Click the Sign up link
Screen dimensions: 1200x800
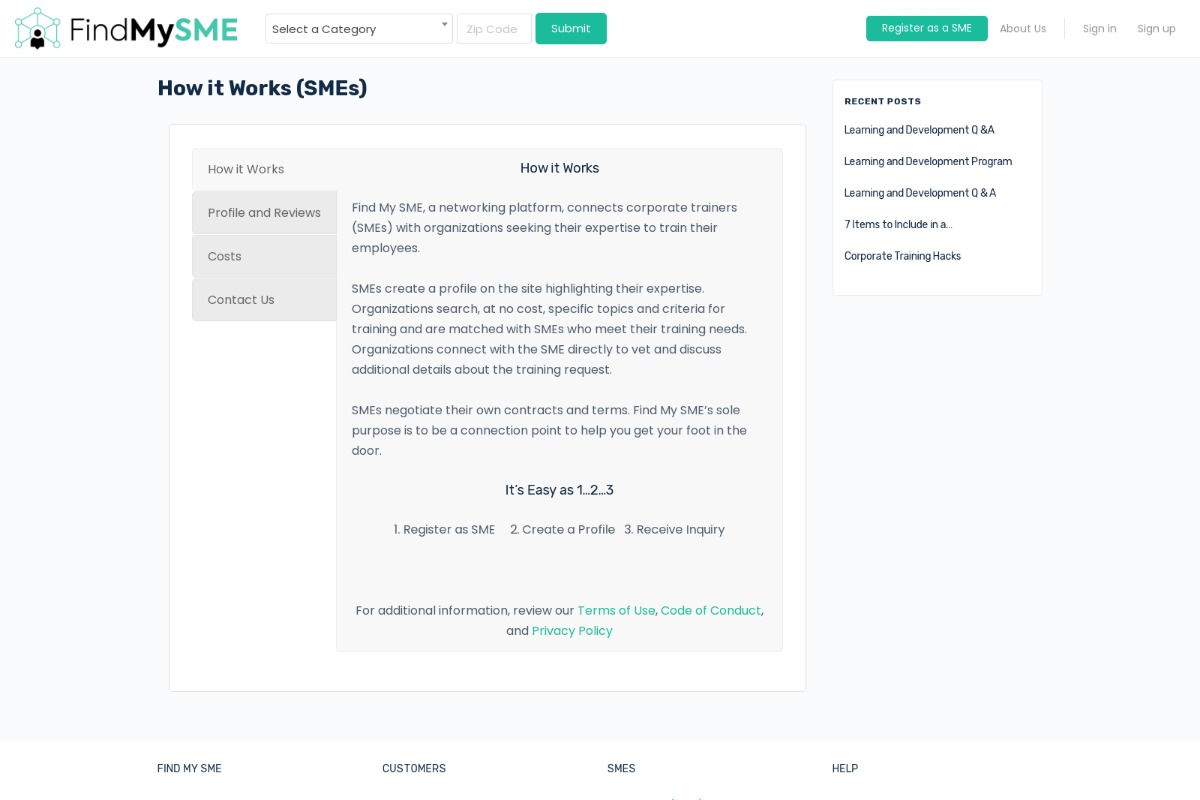(x=1156, y=29)
